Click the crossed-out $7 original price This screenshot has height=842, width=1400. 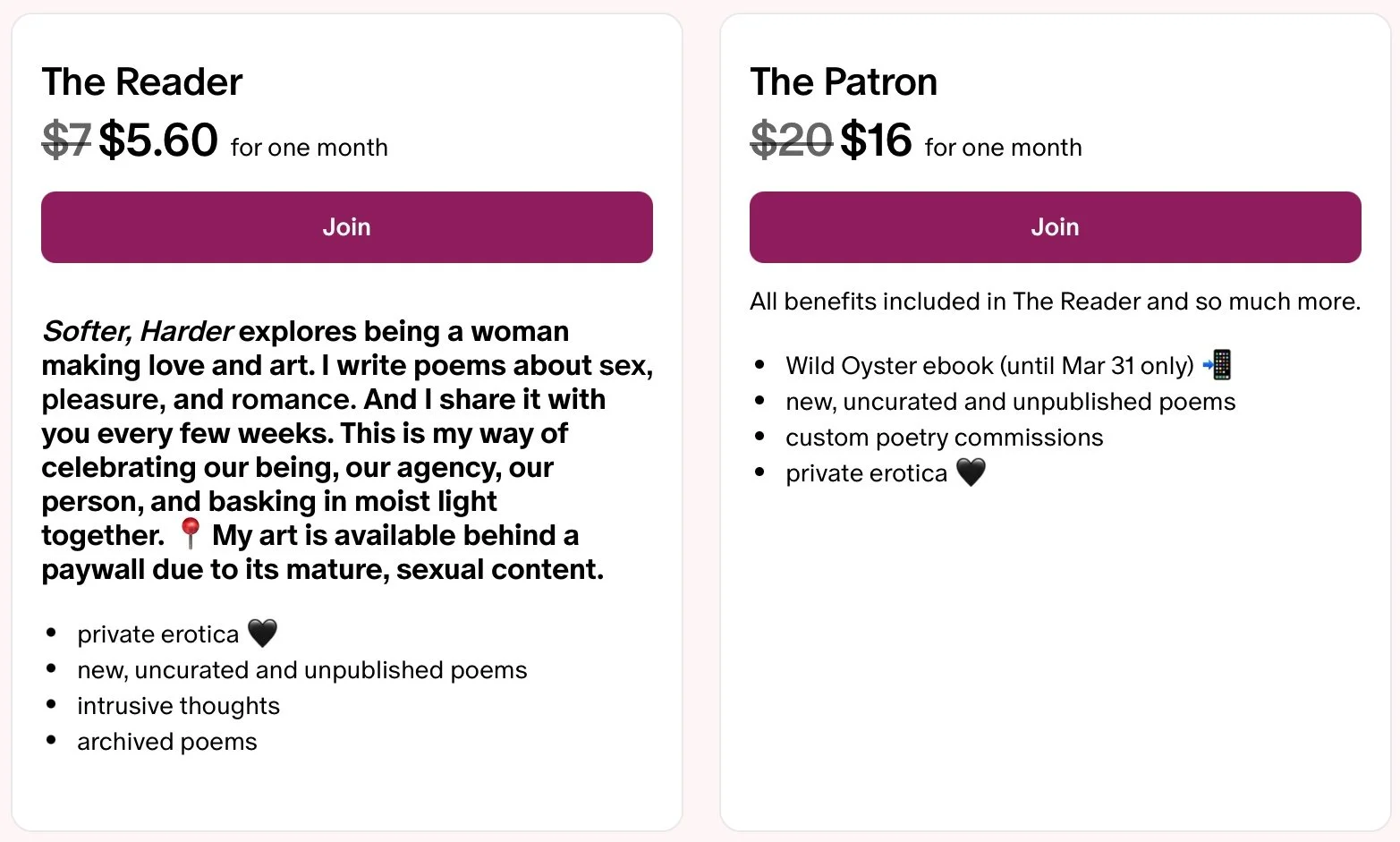[66, 140]
